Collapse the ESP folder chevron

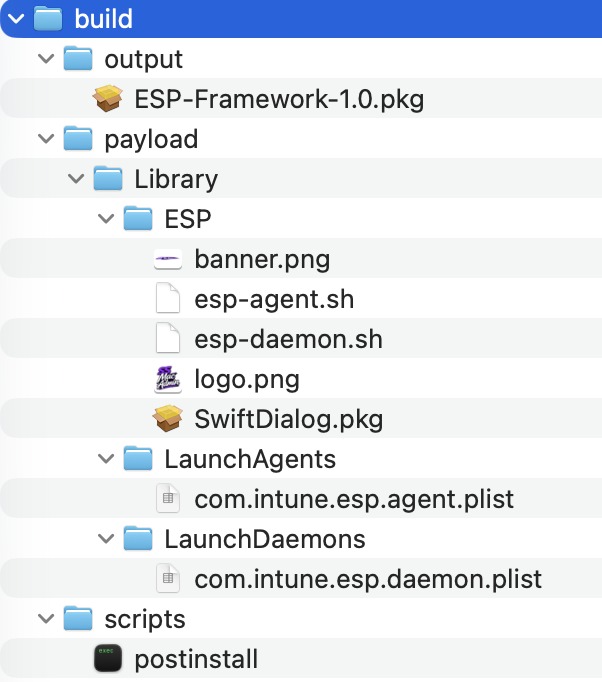pyautogui.click(x=104, y=220)
